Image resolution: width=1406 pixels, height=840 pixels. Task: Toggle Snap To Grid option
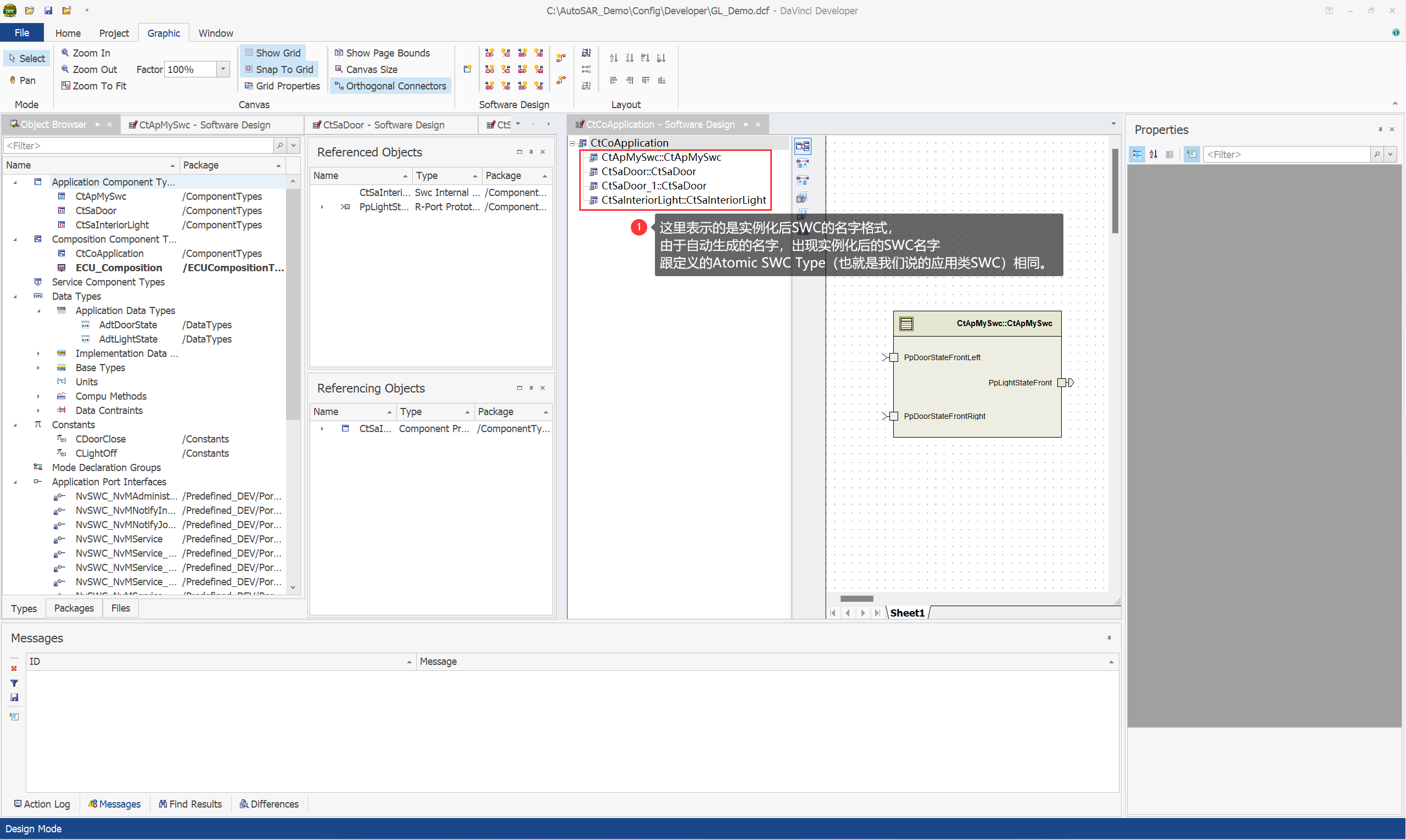[279, 69]
